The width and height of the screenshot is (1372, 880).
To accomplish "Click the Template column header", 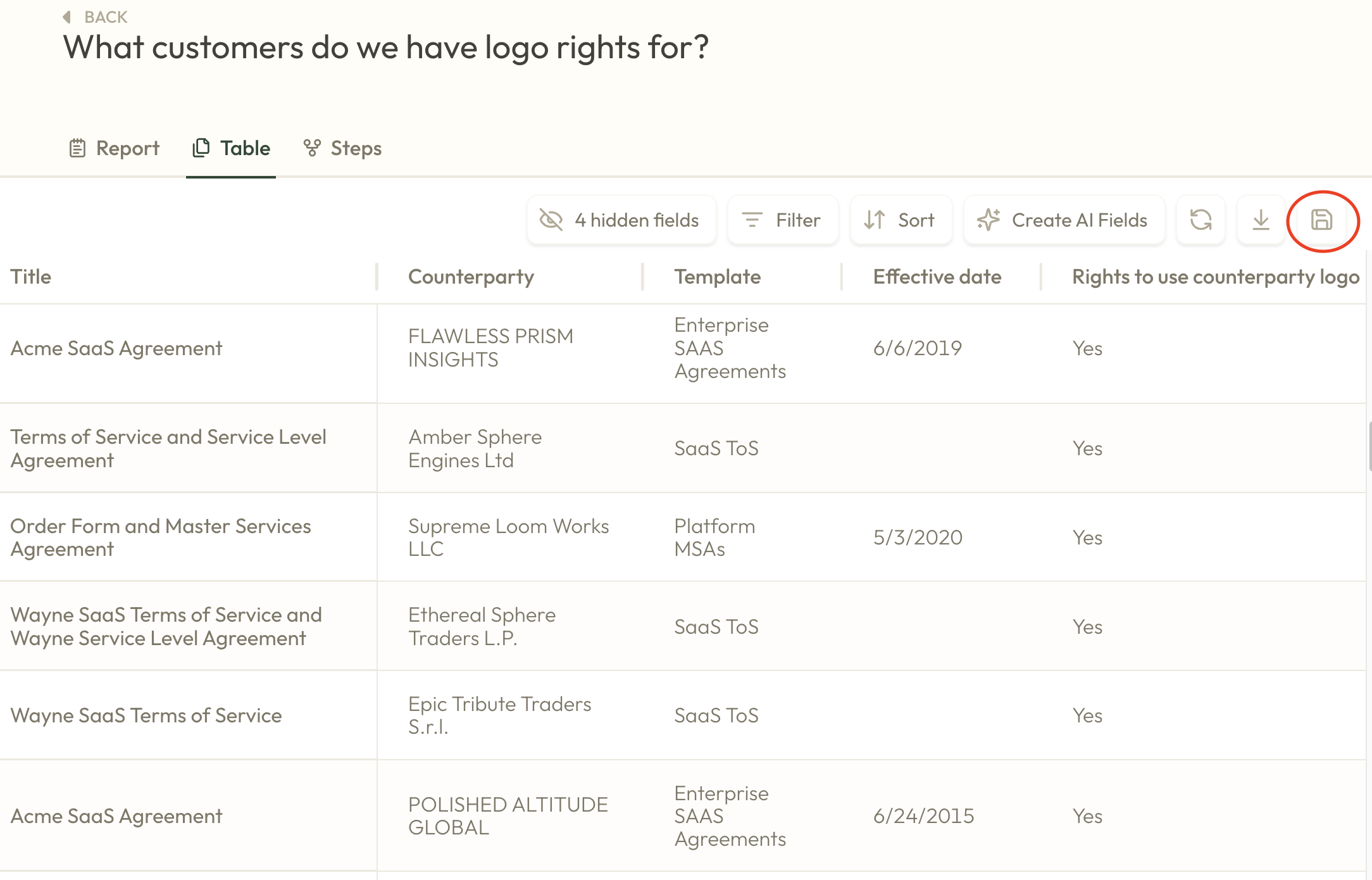I will point(717,277).
